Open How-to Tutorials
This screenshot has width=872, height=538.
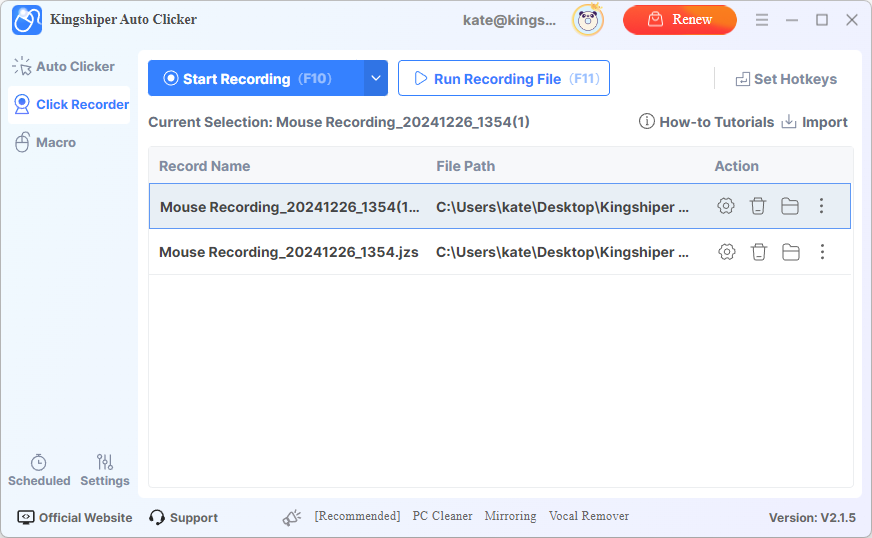click(706, 122)
